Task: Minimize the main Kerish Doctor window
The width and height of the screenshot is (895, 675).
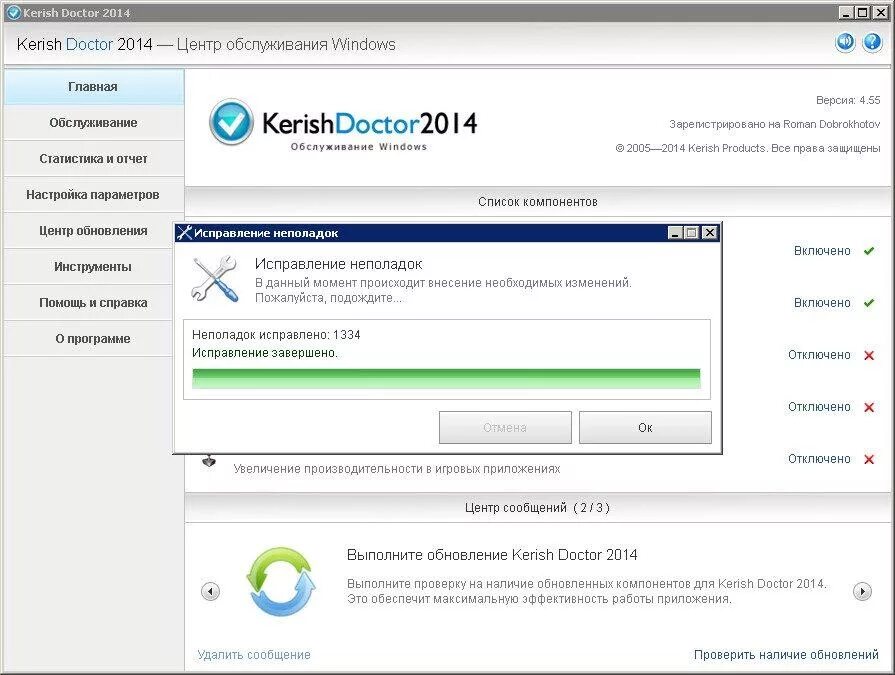Action: [x=847, y=13]
